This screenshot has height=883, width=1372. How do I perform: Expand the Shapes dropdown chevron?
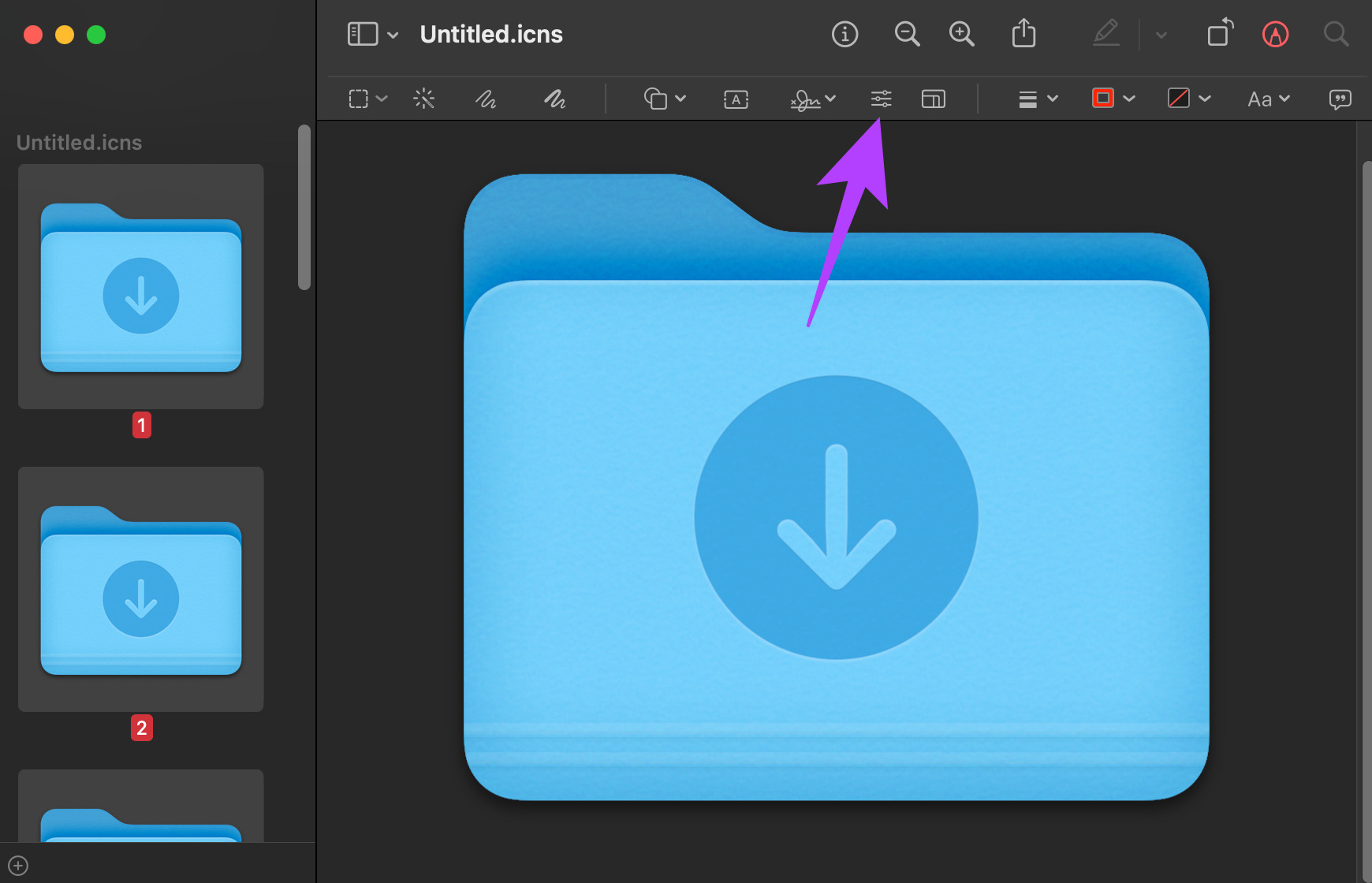pos(680,99)
